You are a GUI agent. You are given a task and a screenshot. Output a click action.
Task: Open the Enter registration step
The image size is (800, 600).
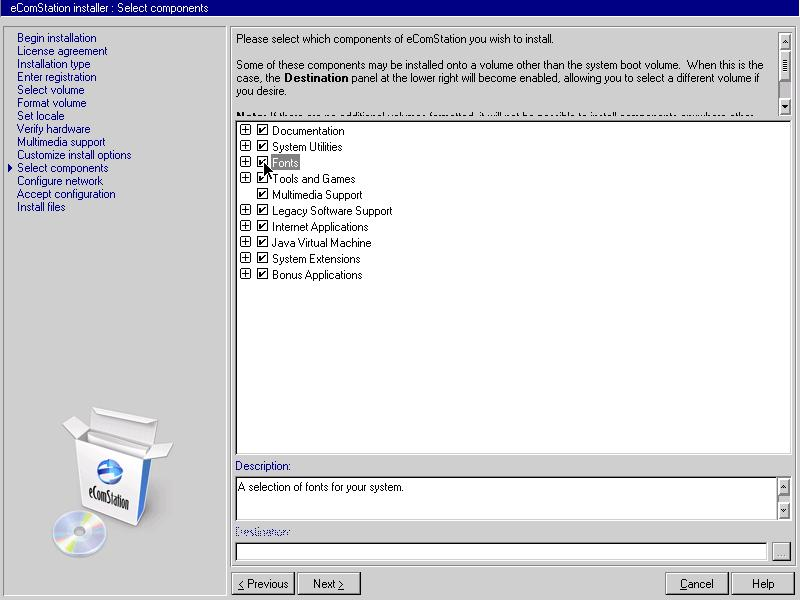[57, 77]
